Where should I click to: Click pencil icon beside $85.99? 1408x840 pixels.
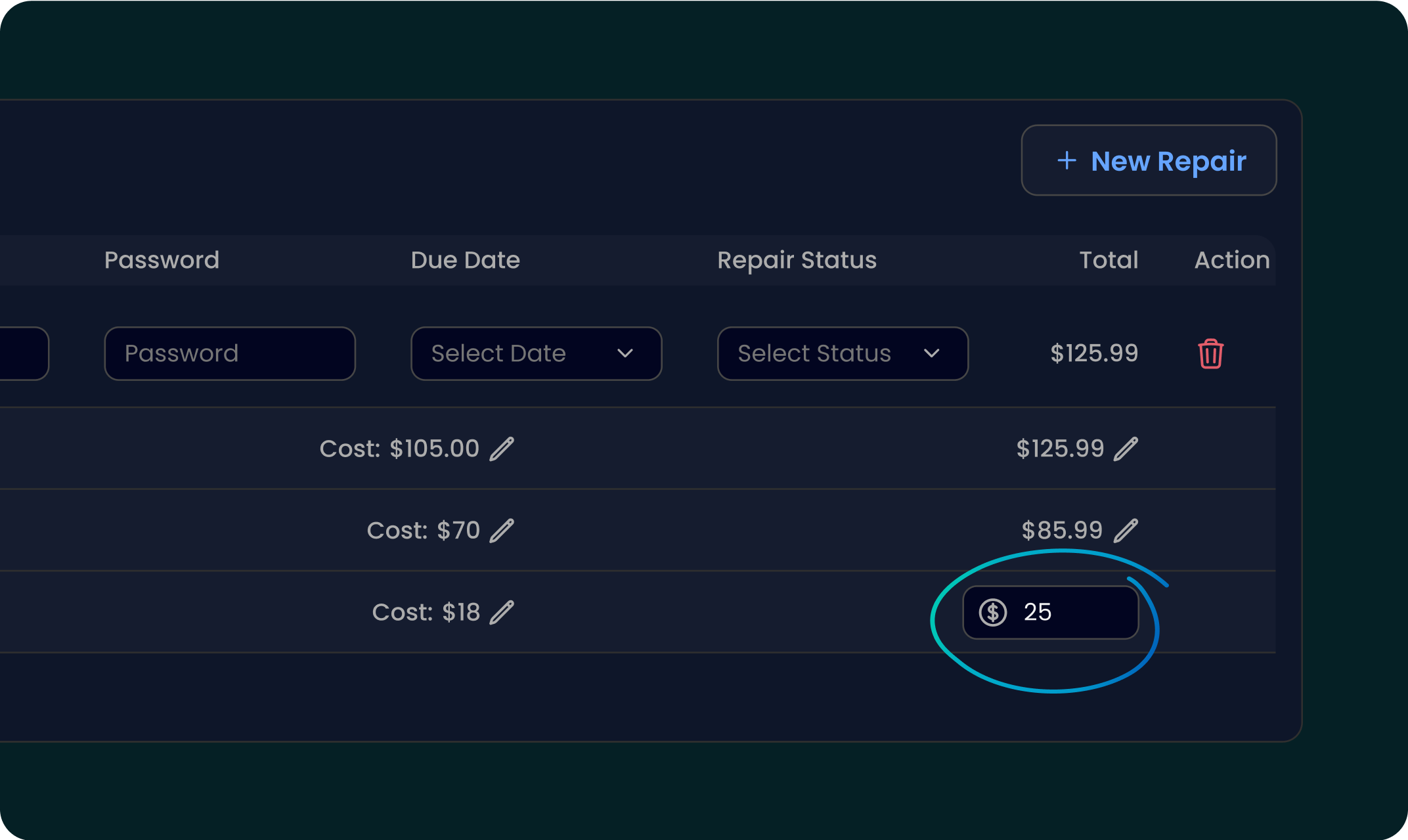[x=1126, y=531]
